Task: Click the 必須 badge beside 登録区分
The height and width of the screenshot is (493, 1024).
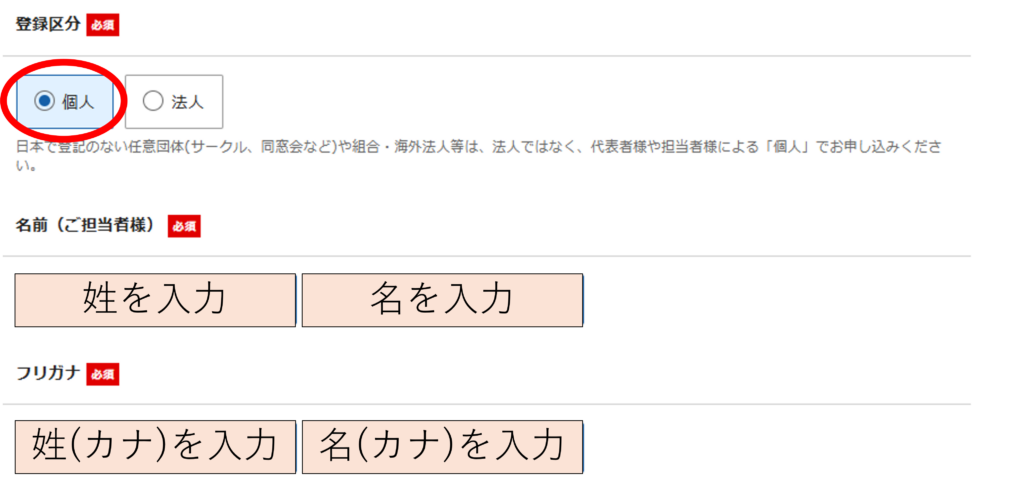Action: point(103,25)
